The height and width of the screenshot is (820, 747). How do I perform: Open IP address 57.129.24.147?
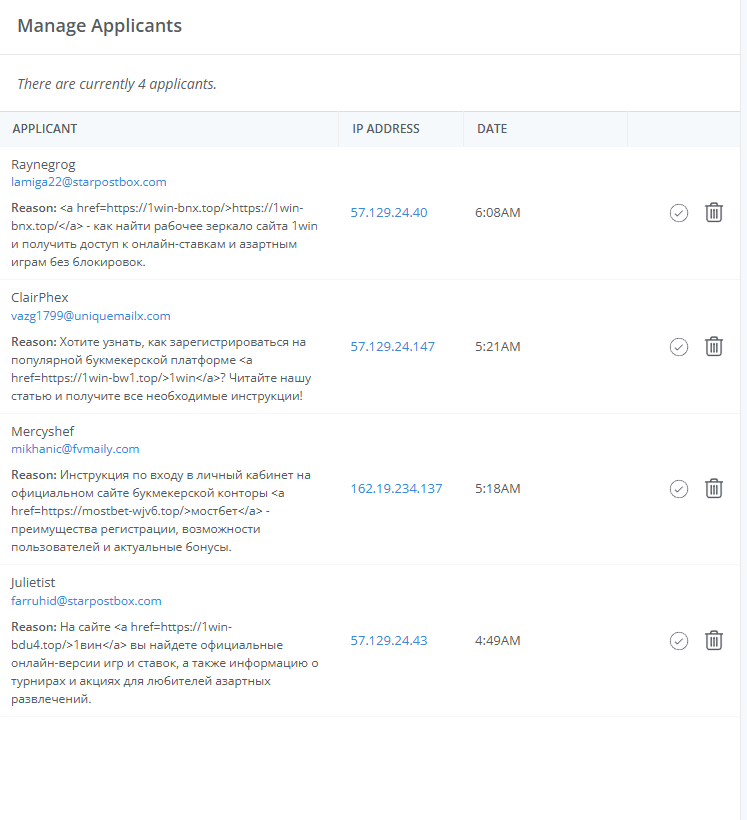point(392,347)
